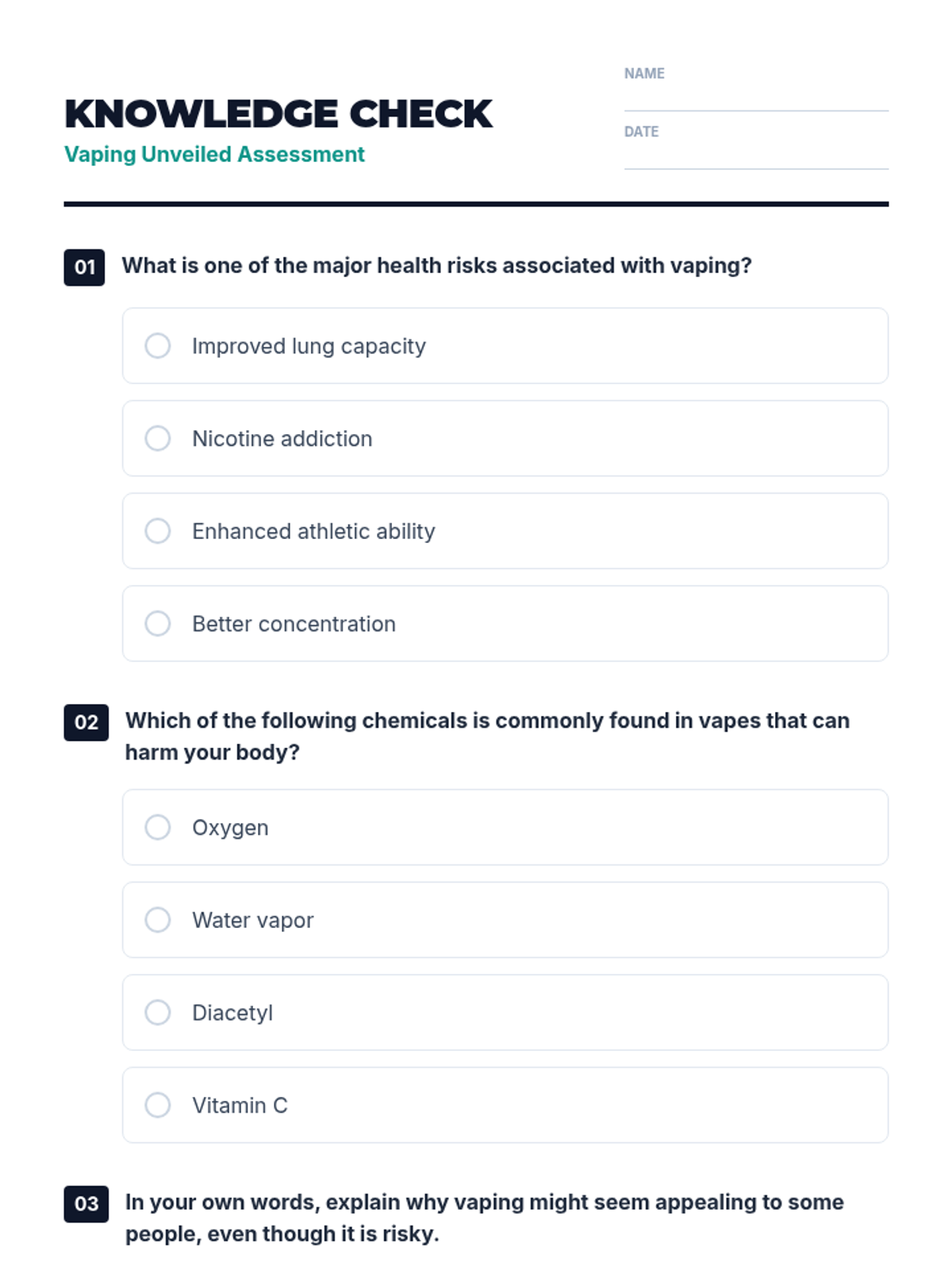Click the Vaping Unveiled Assessment subtitle
Image resolution: width=952 pixels, height=1270 pixels.
[214, 154]
